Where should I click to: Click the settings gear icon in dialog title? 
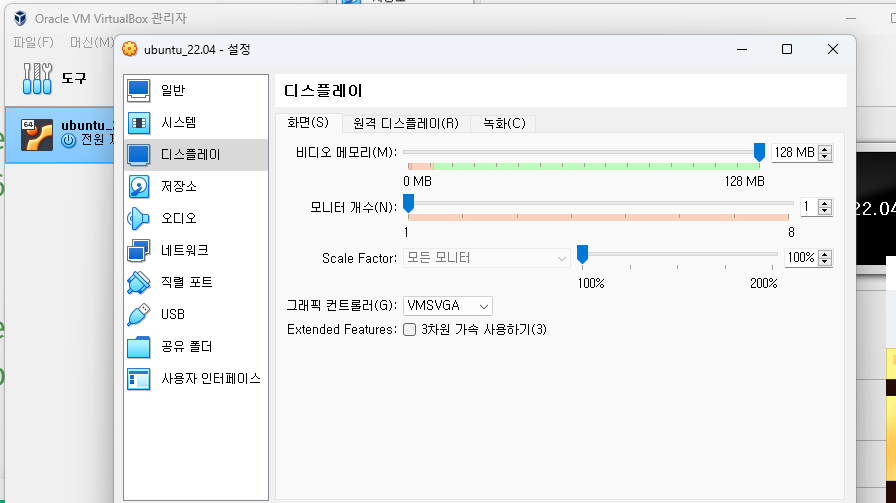(x=130, y=49)
